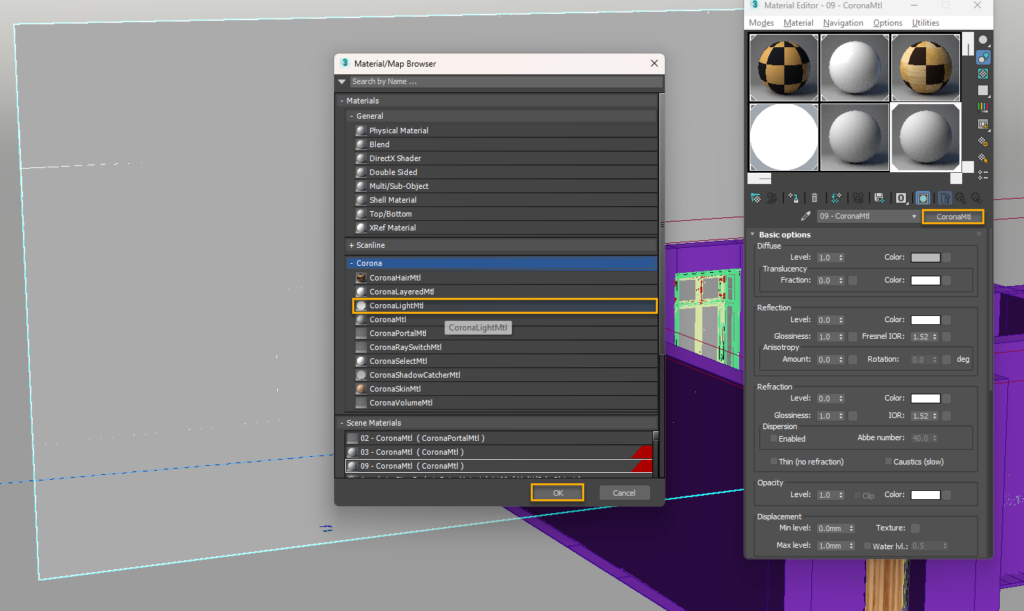Open the 09 - CoronaMtl name dropdown
The image size is (1024, 611).
914,216
